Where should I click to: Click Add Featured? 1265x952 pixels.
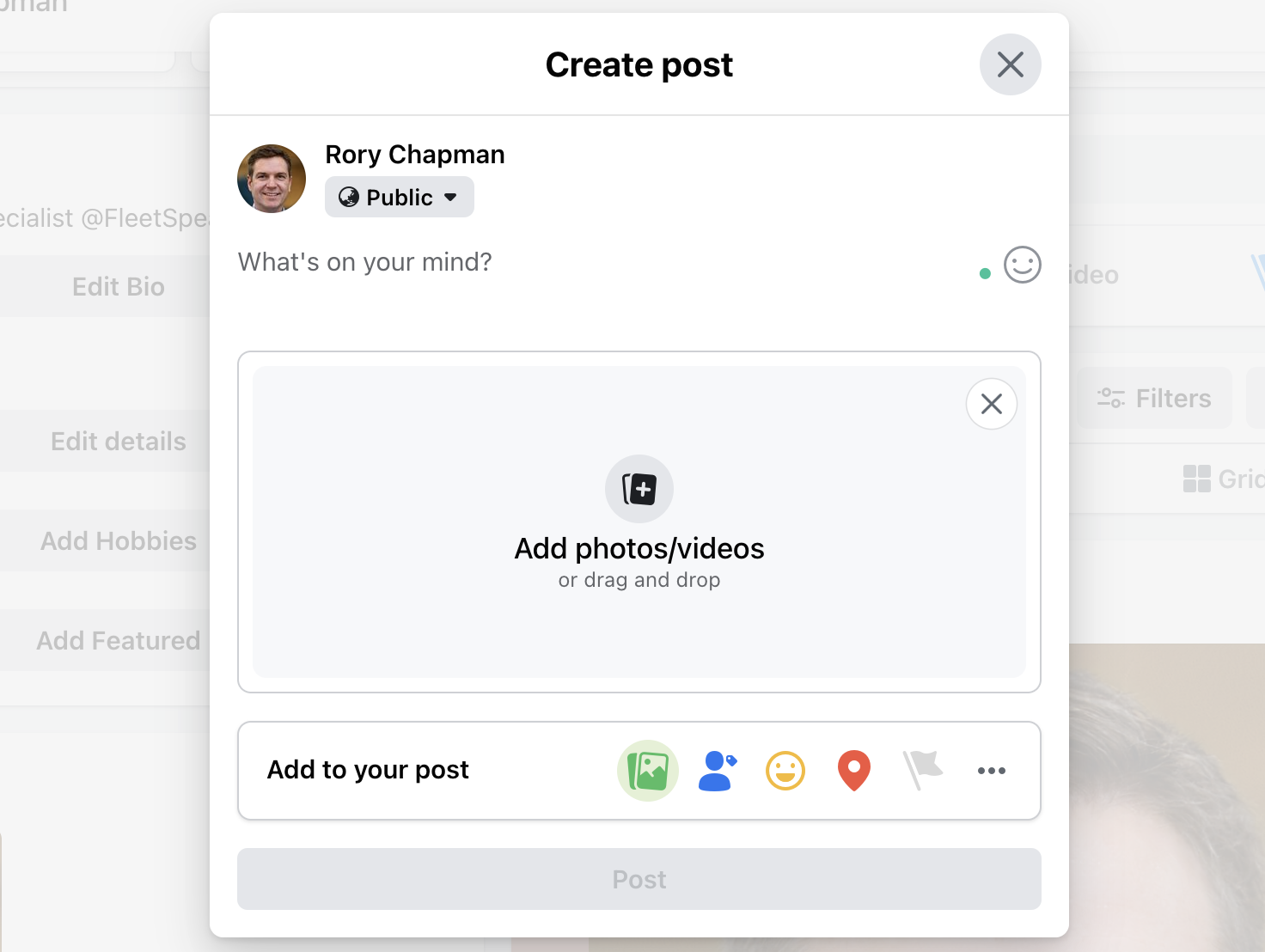click(118, 640)
